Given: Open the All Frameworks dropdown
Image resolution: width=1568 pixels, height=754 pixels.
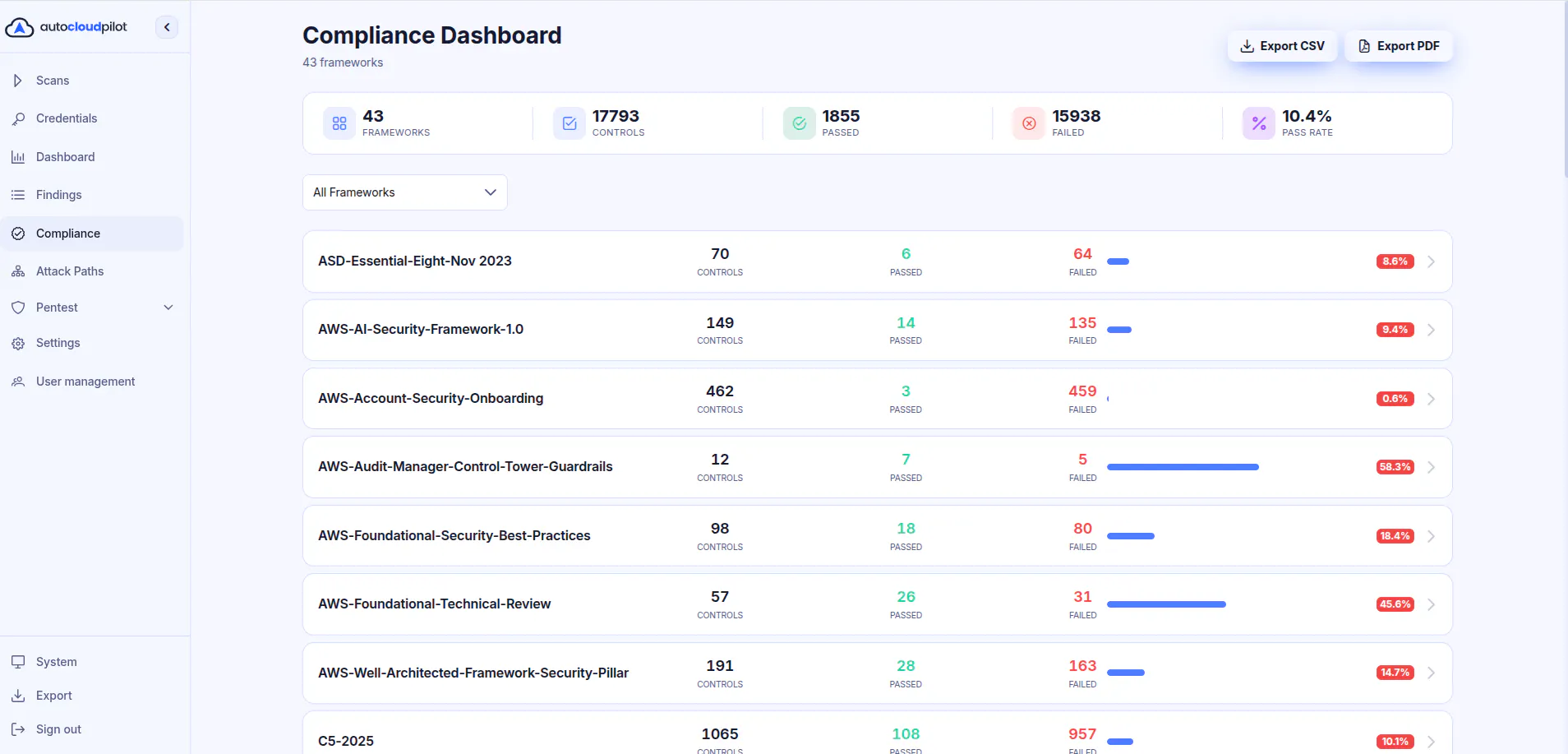Looking at the screenshot, I should pyautogui.click(x=405, y=192).
